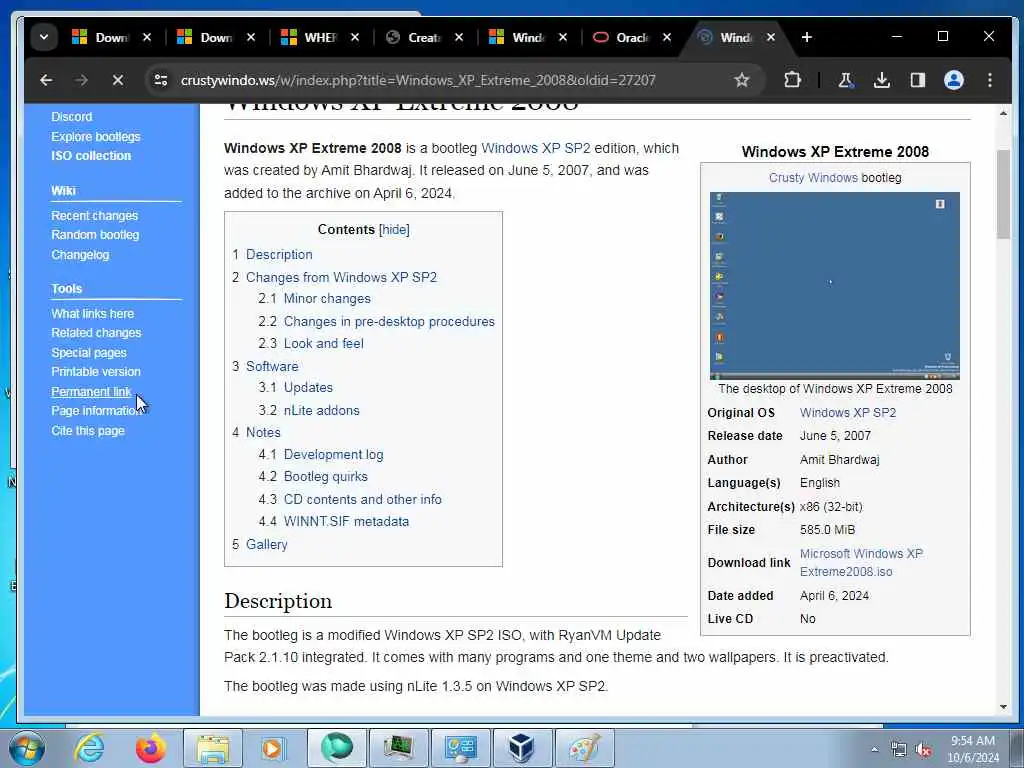This screenshot has width=1024, height=768.
Task: Open the tab search dropdown arrow
Action: point(44,37)
